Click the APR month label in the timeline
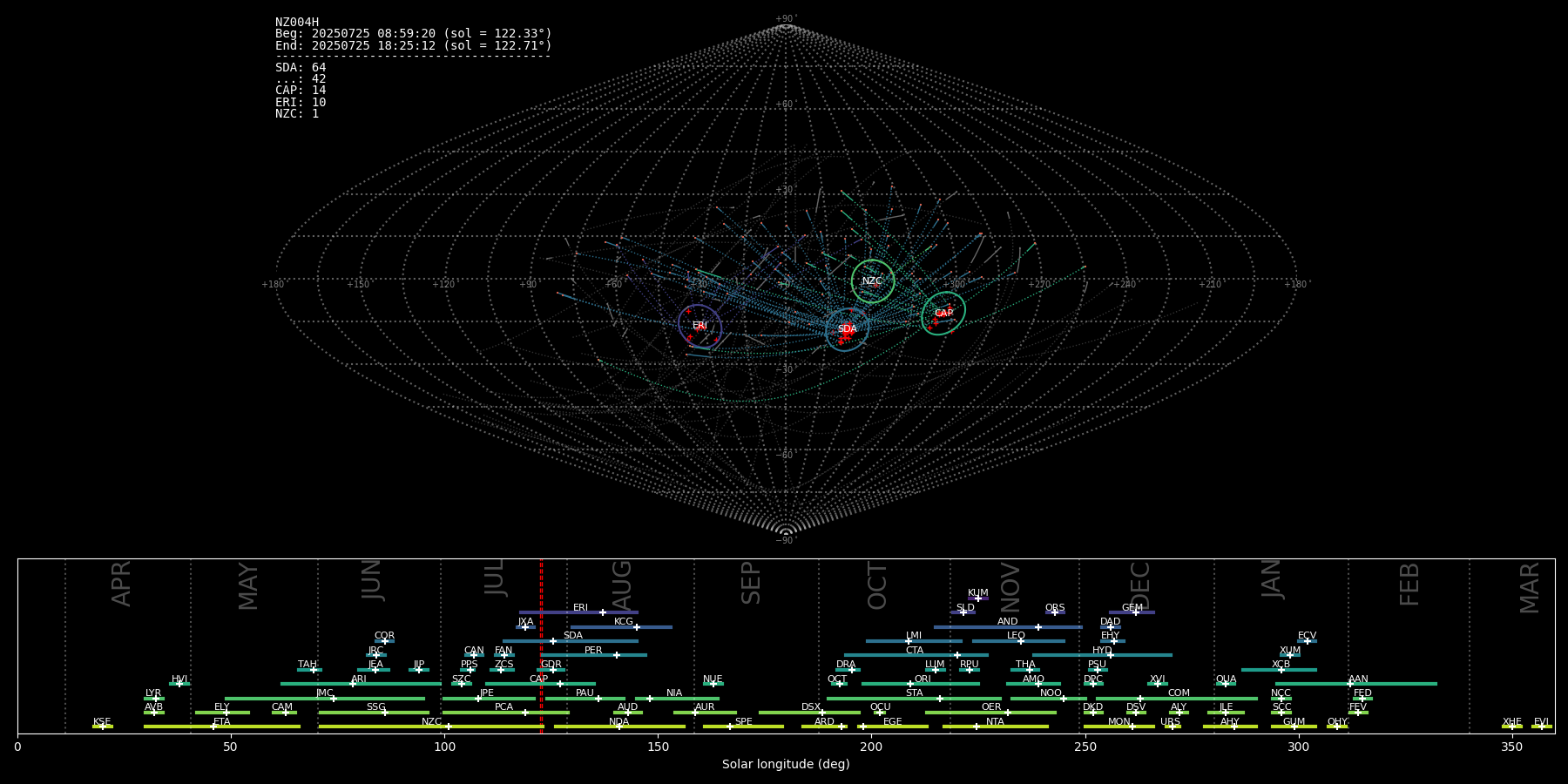The height and width of the screenshot is (784, 1568). pyautogui.click(x=121, y=583)
